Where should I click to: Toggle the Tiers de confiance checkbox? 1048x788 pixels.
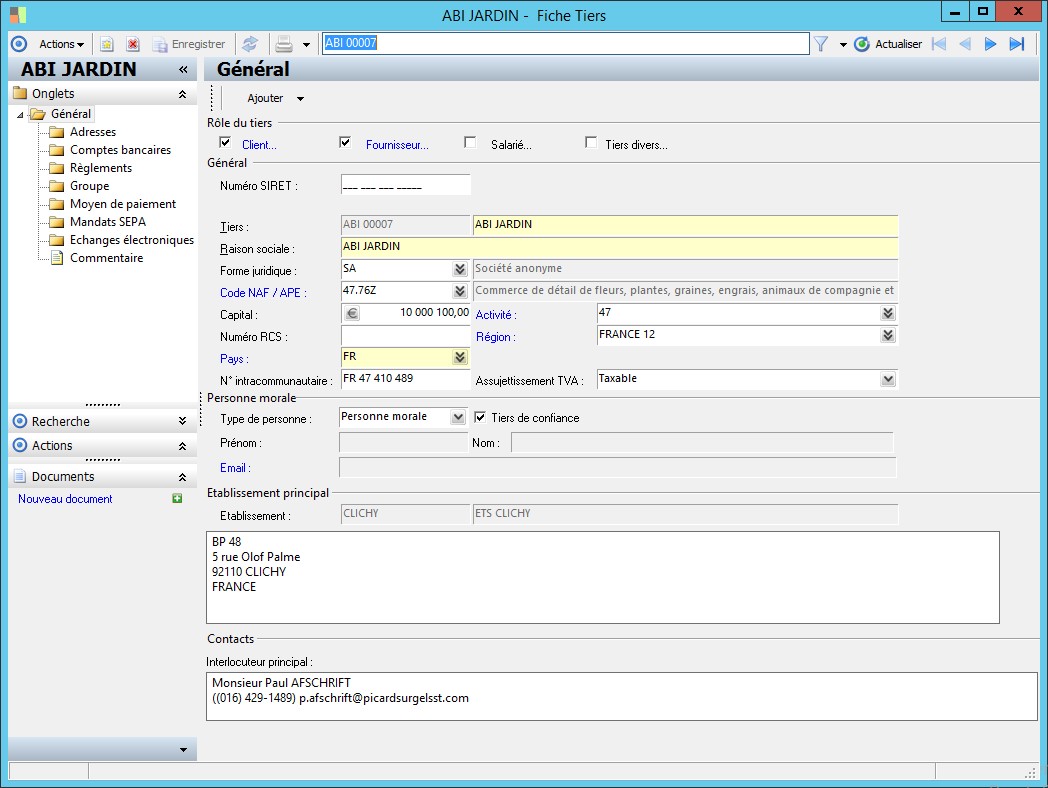pos(480,417)
